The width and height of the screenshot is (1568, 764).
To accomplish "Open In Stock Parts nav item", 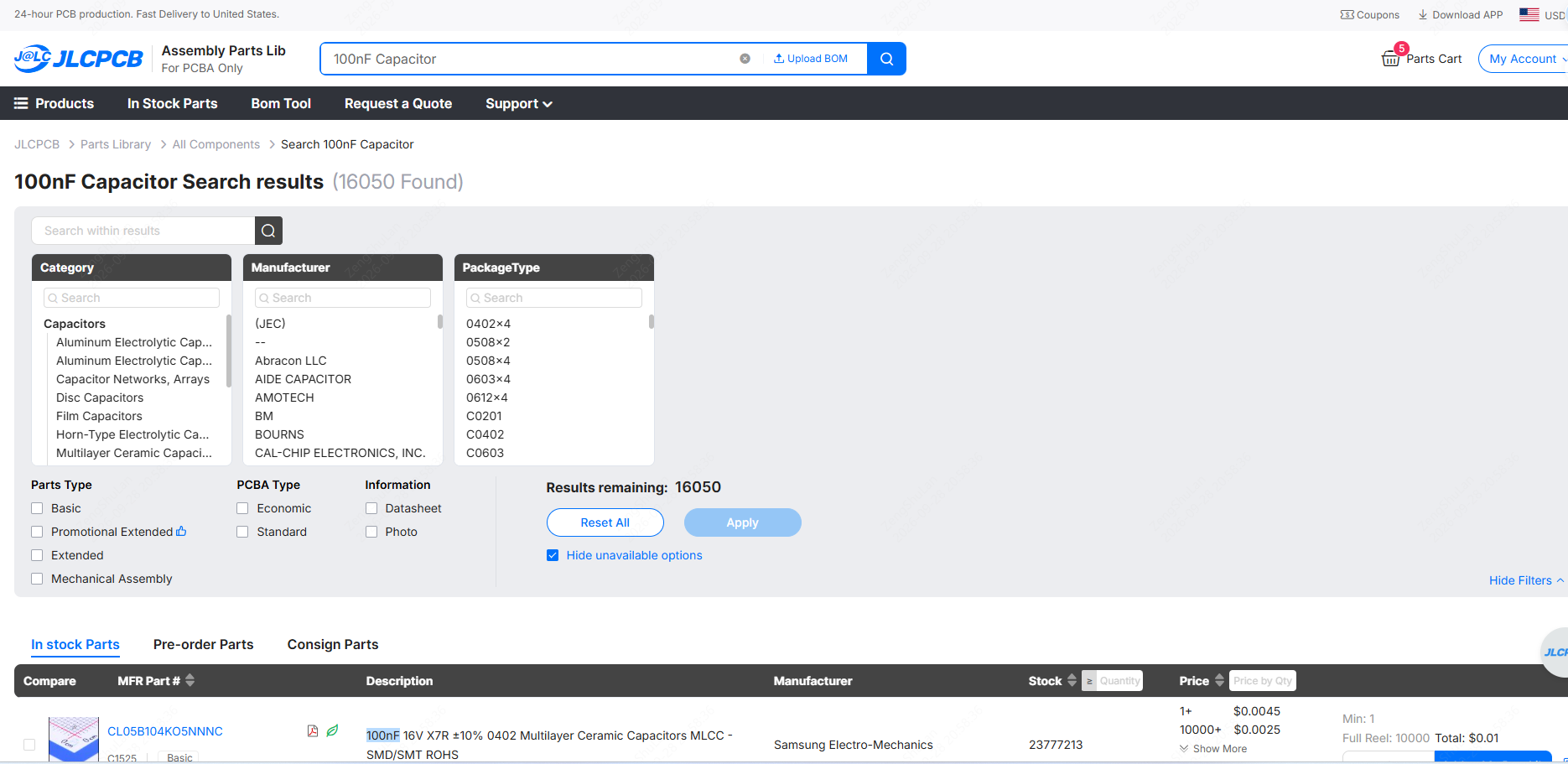I will click(x=173, y=103).
